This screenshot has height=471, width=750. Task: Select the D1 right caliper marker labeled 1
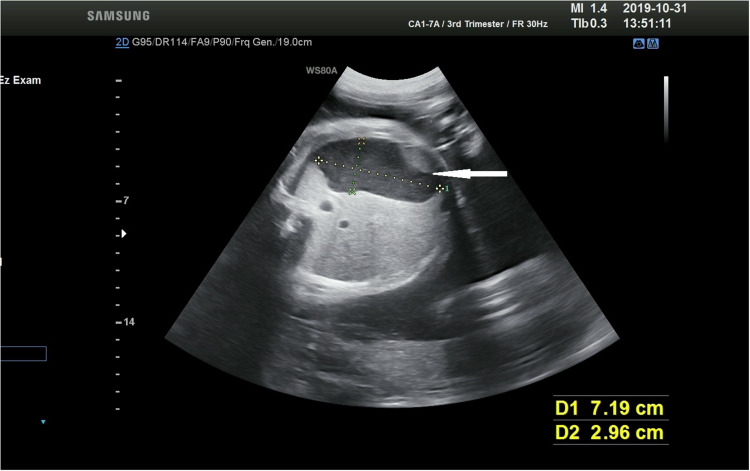pos(441,188)
